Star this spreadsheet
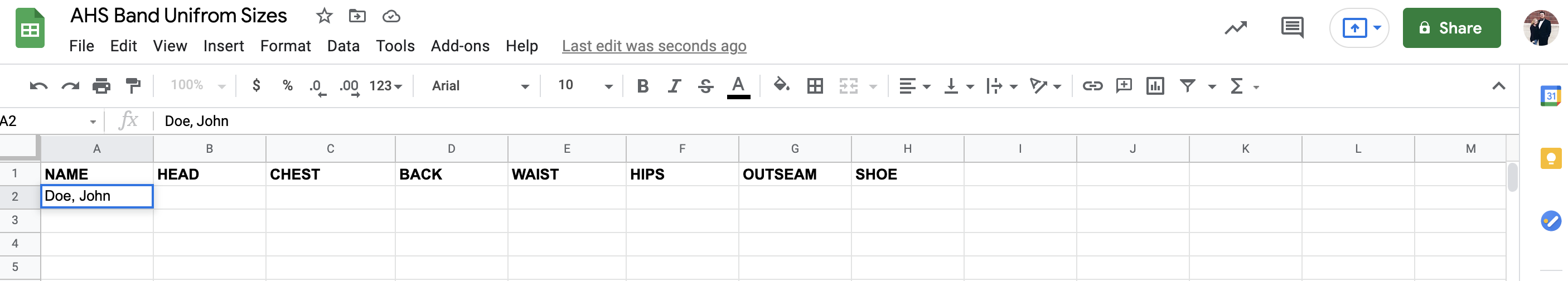Screen dimensions: 1568x281 click(325, 16)
